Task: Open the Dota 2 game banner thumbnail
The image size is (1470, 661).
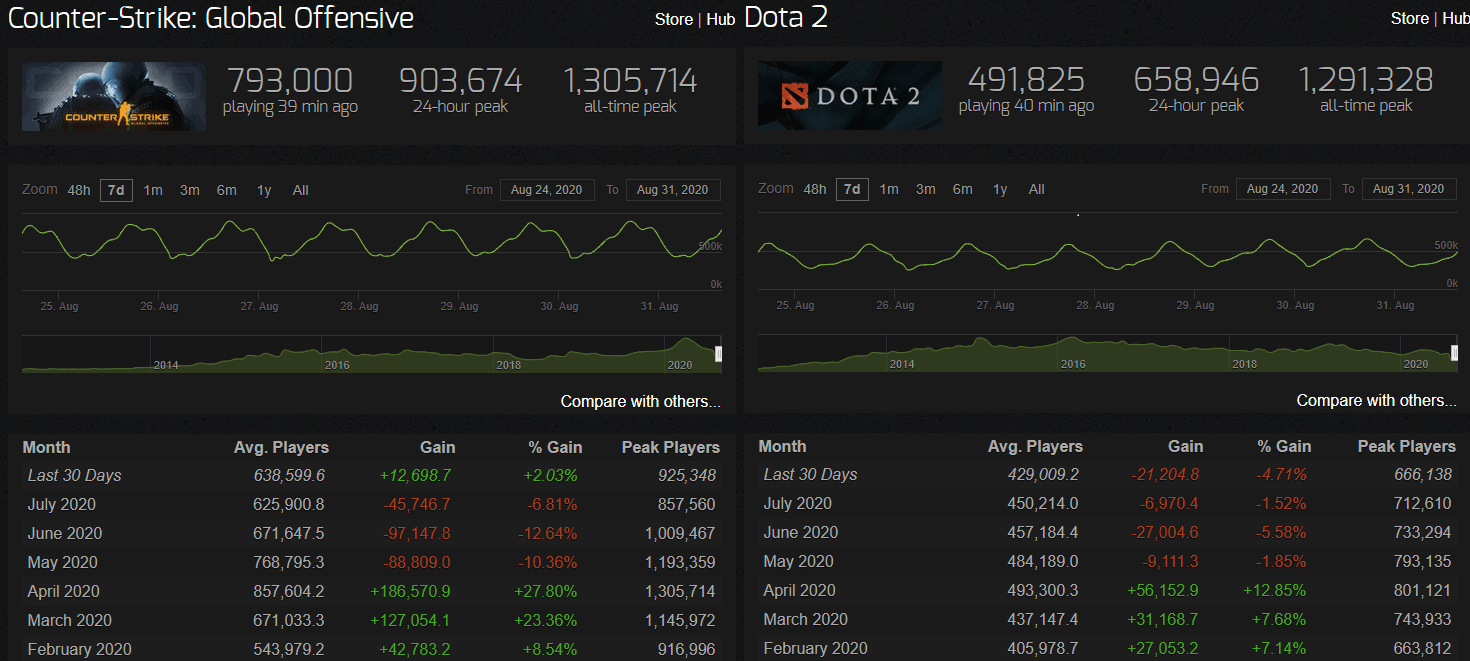Action: 850,95
